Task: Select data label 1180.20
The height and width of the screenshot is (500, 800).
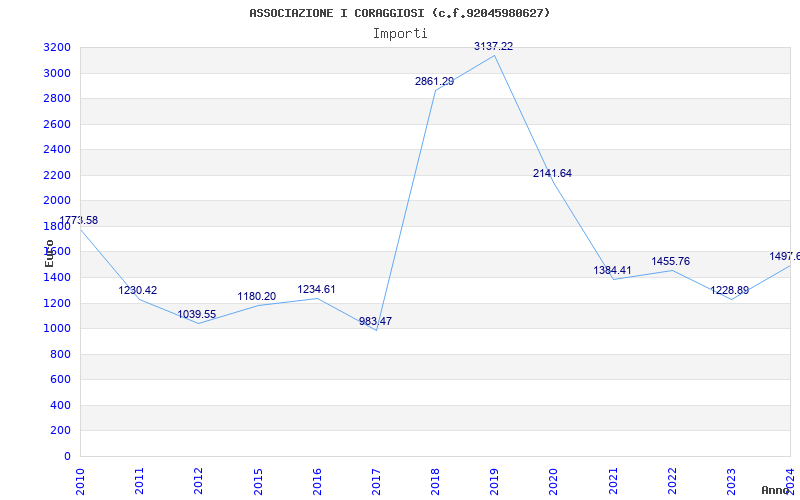Action: tap(257, 296)
